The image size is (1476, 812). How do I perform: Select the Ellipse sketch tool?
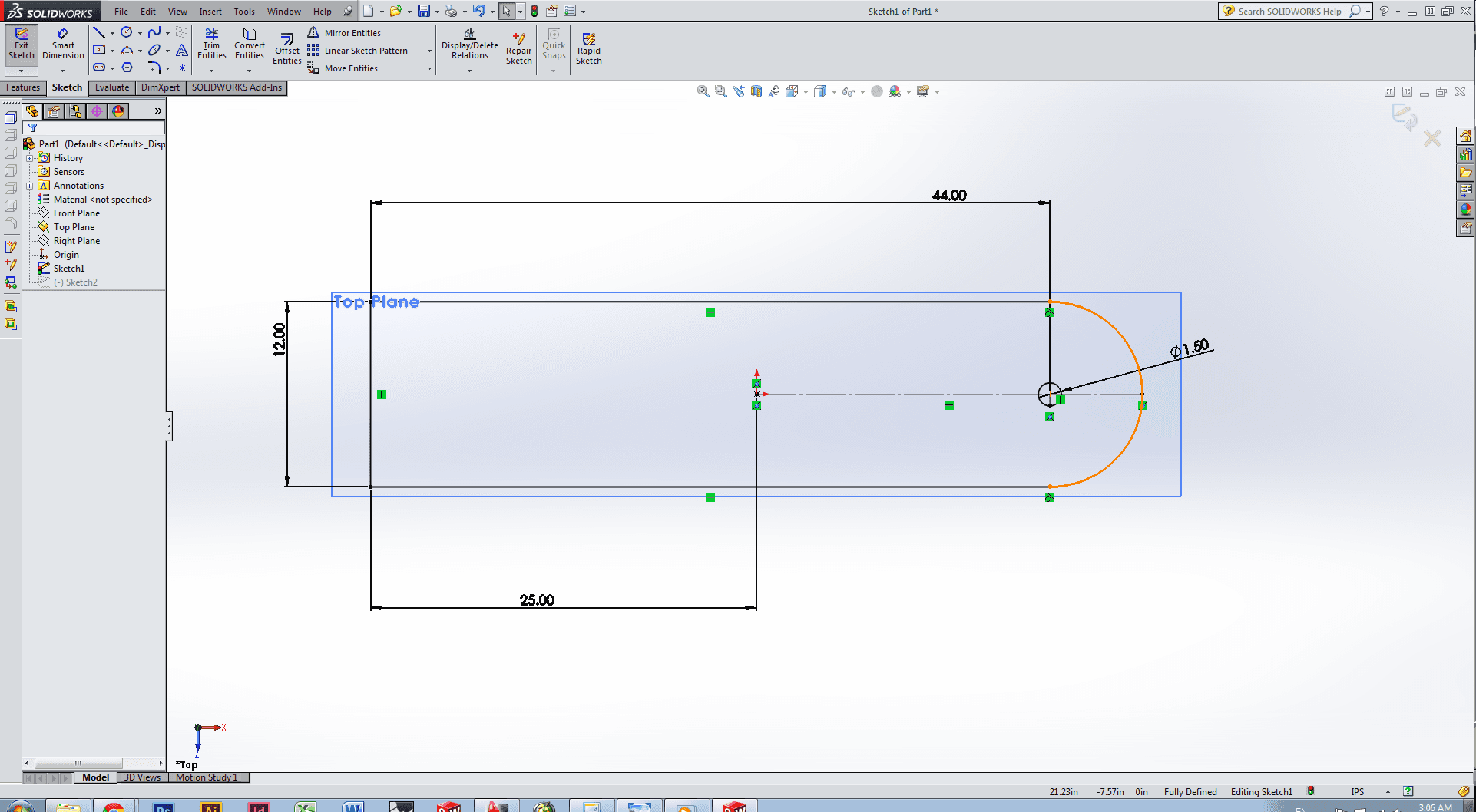click(154, 50)
